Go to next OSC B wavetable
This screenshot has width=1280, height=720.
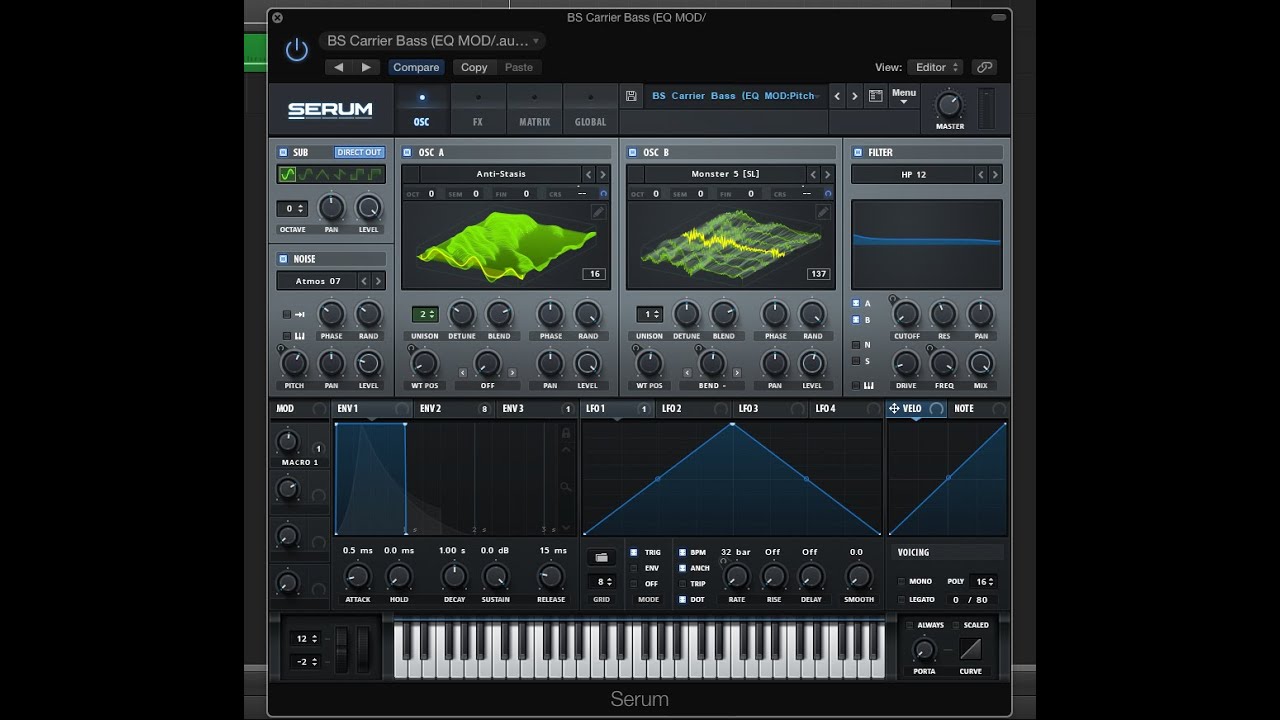coord(827,174)
